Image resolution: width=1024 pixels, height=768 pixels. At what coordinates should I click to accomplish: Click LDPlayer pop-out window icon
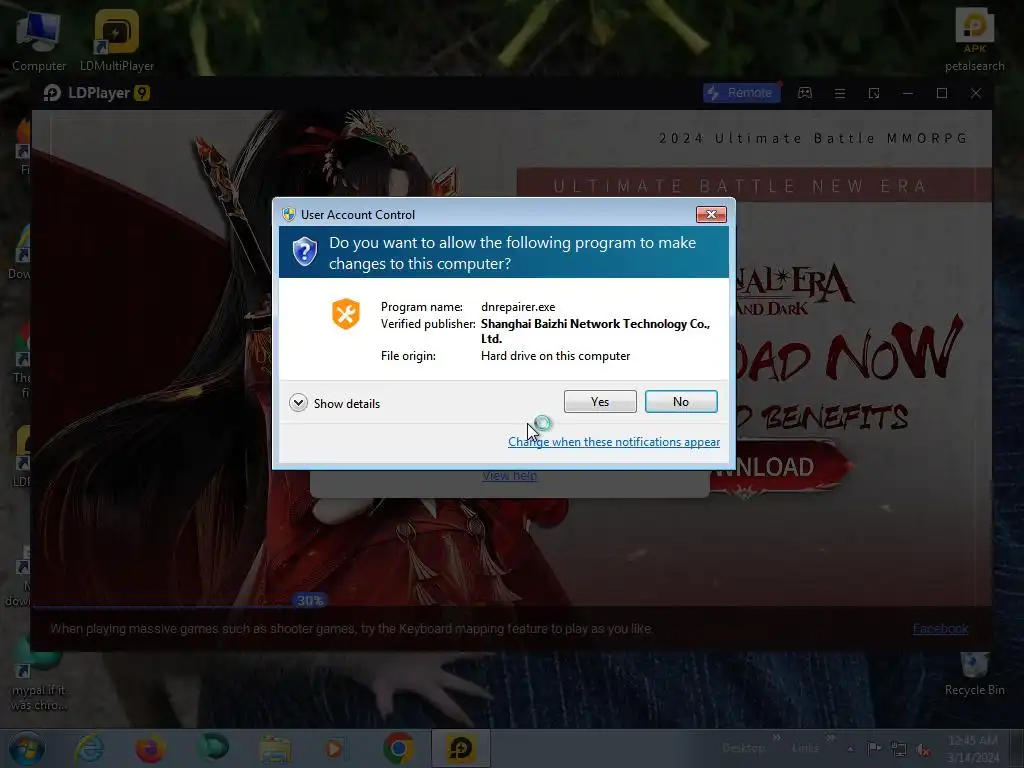click(874, 93)
